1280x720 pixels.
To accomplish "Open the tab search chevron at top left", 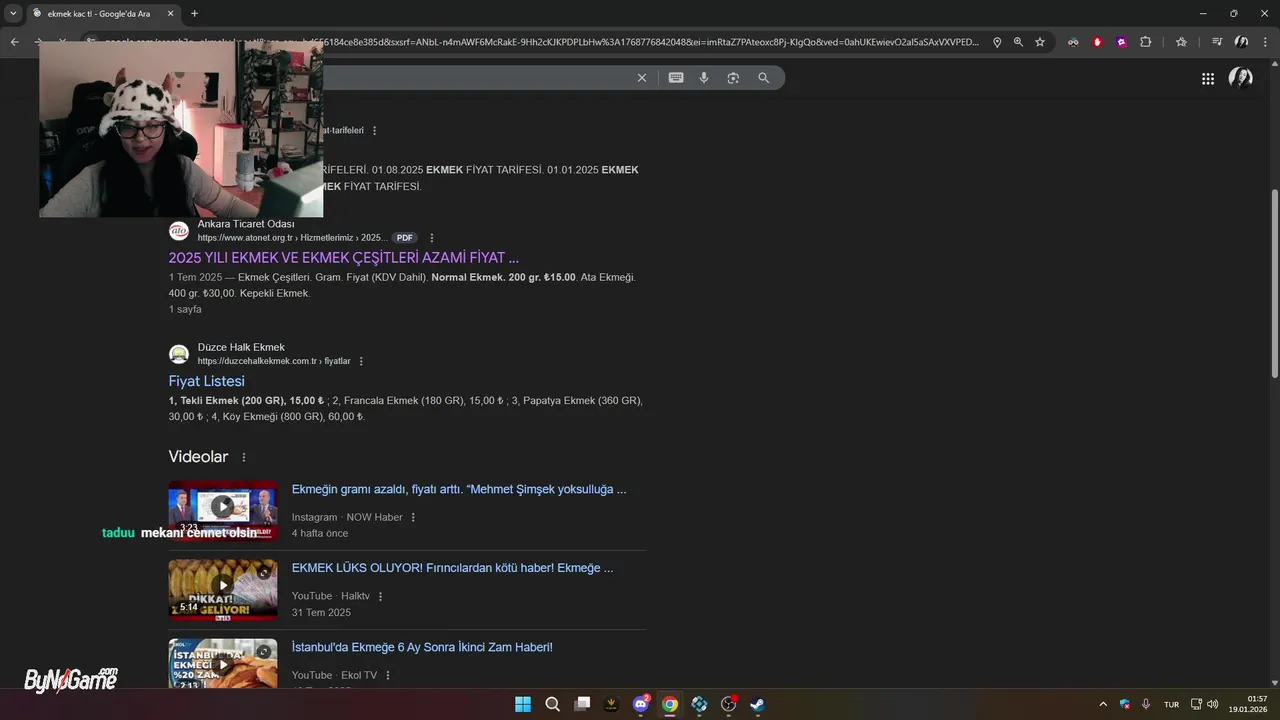I will tap(14, 13).
